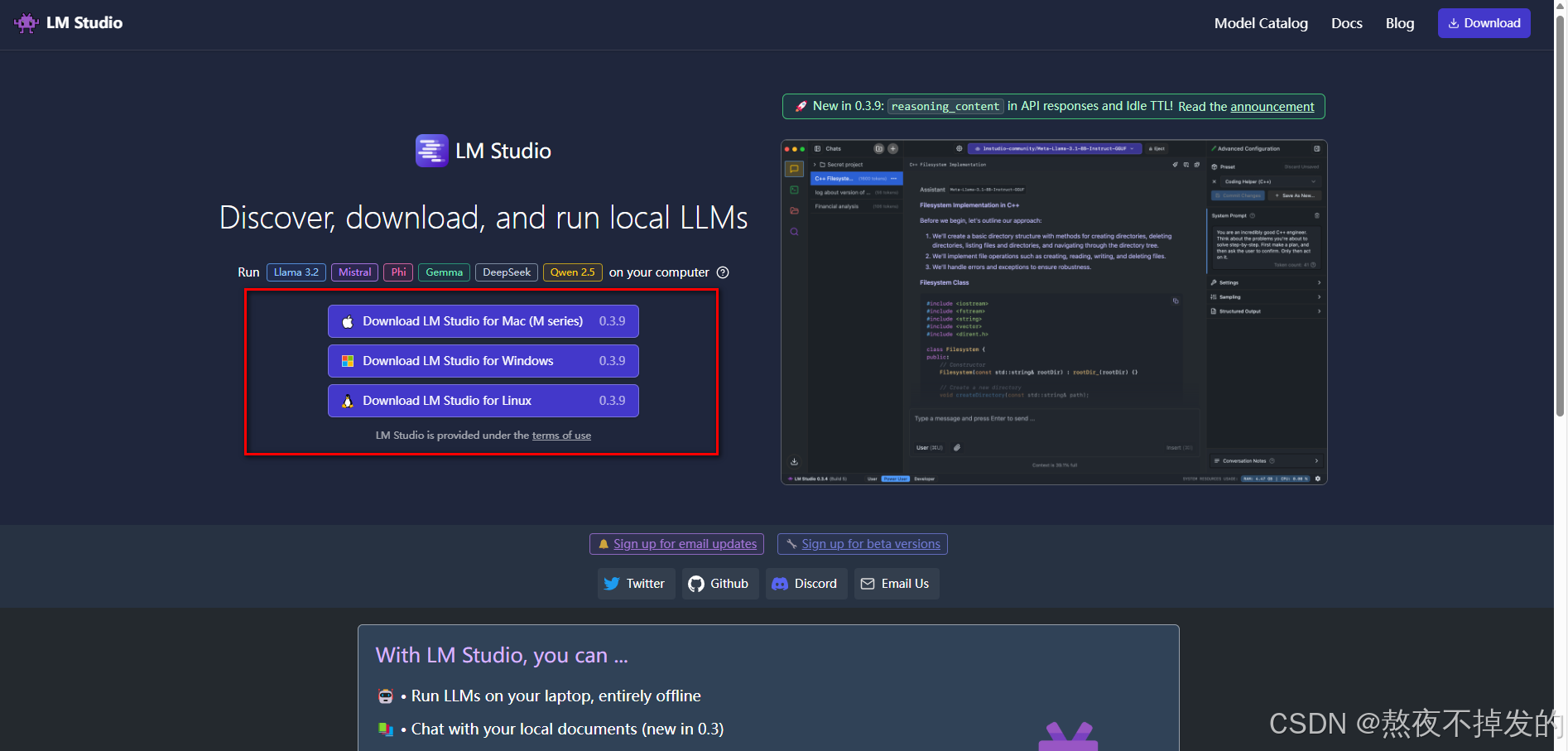The image size is (1568, 751).
Task: Click the Email Us button
Action: point(896,584)
